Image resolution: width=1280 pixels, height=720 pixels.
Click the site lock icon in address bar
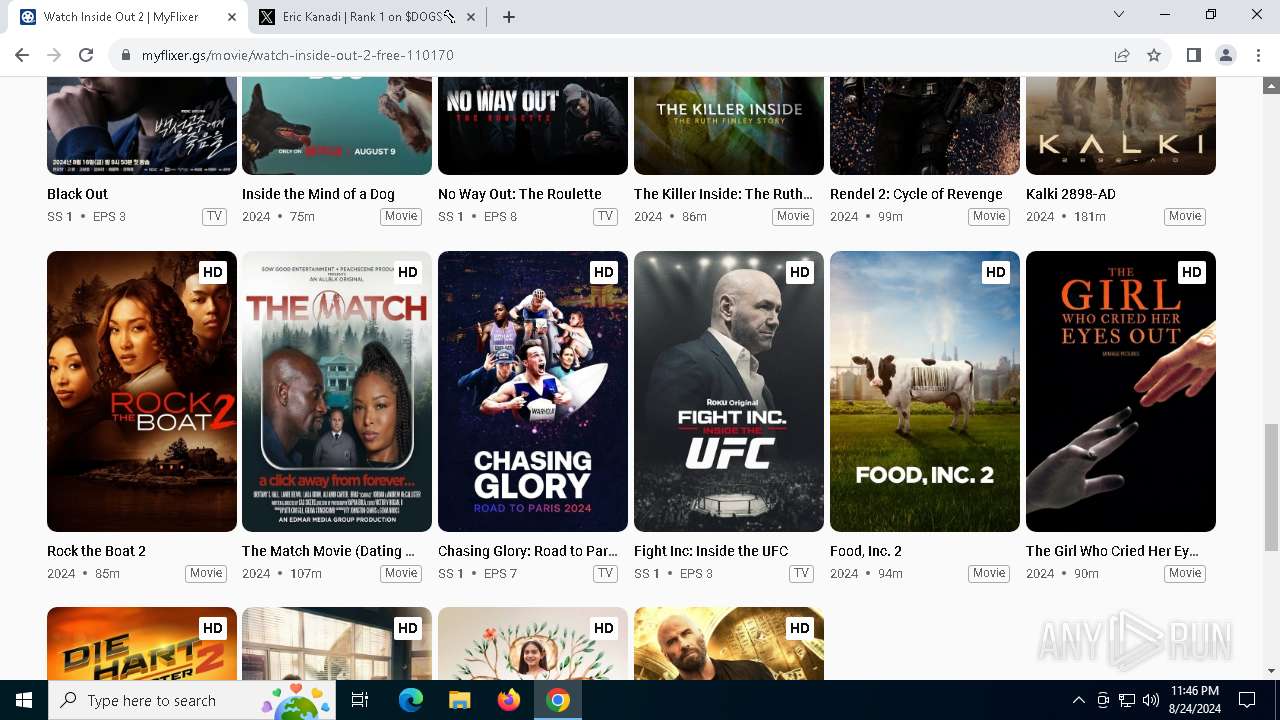click(126, 55)
